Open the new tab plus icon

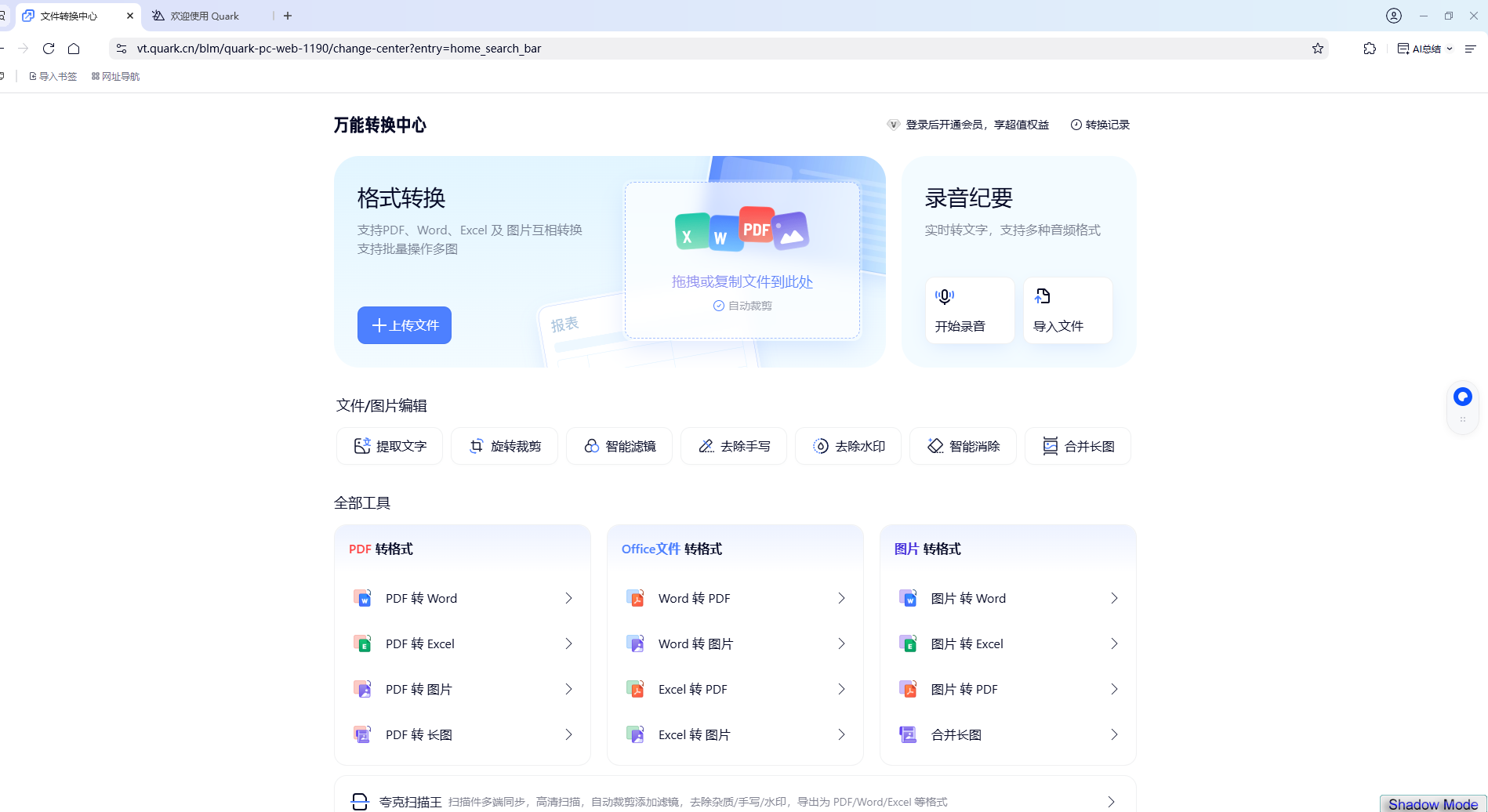pos(288,16)
